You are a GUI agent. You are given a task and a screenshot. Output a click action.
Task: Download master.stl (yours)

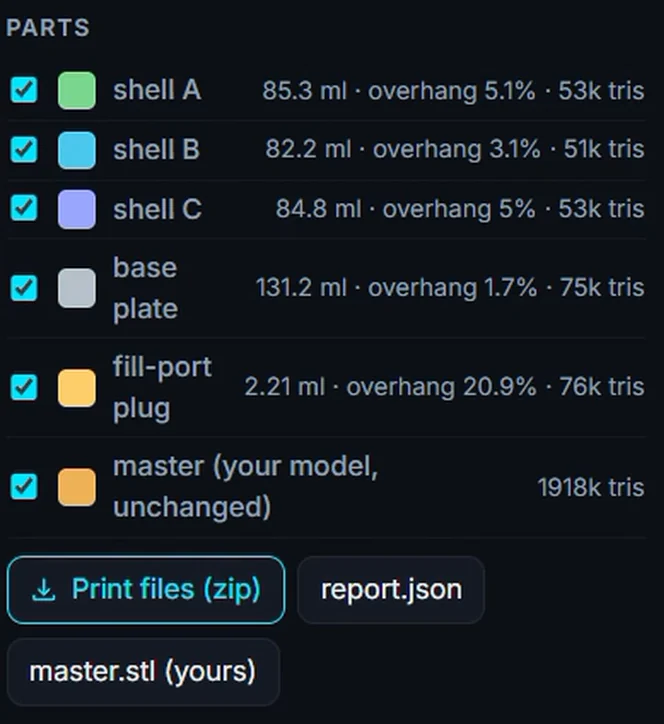(x=143, y=672)
